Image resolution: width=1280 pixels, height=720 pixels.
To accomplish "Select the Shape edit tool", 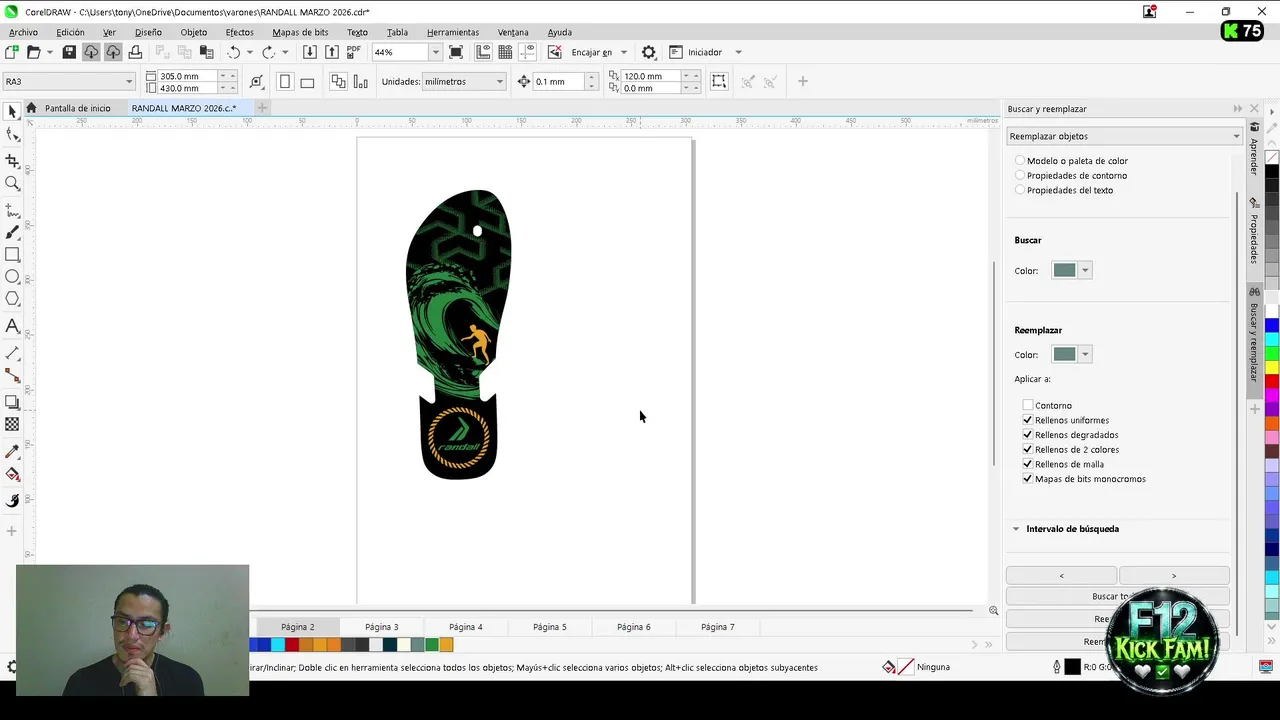I will tap(12, 135).
